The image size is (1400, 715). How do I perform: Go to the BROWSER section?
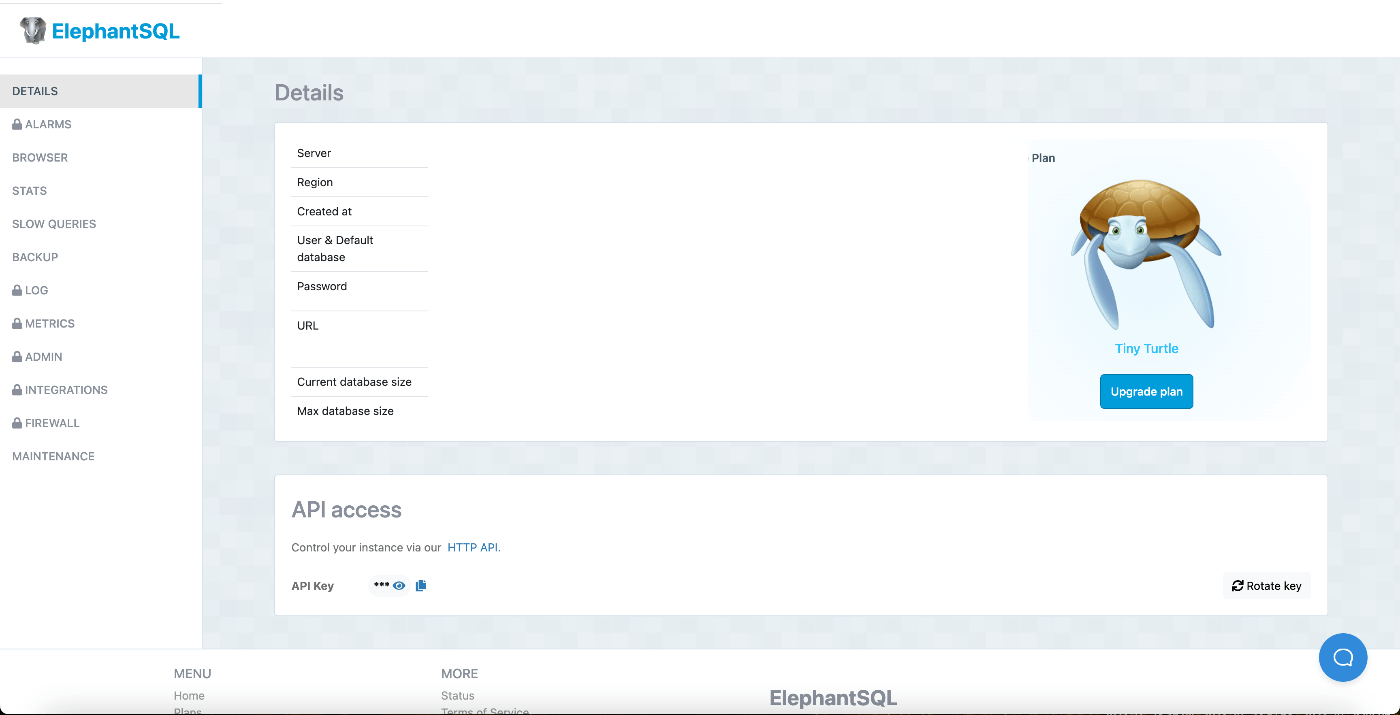(x=100, y=157)
